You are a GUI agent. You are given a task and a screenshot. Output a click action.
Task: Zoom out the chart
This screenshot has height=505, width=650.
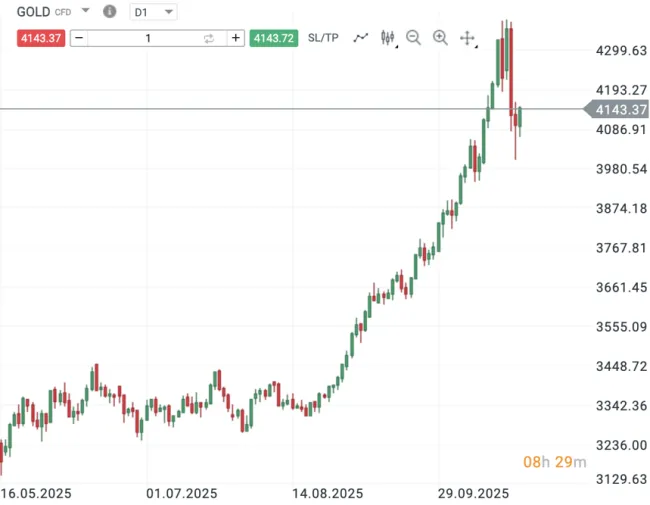[x=414, y=38]
